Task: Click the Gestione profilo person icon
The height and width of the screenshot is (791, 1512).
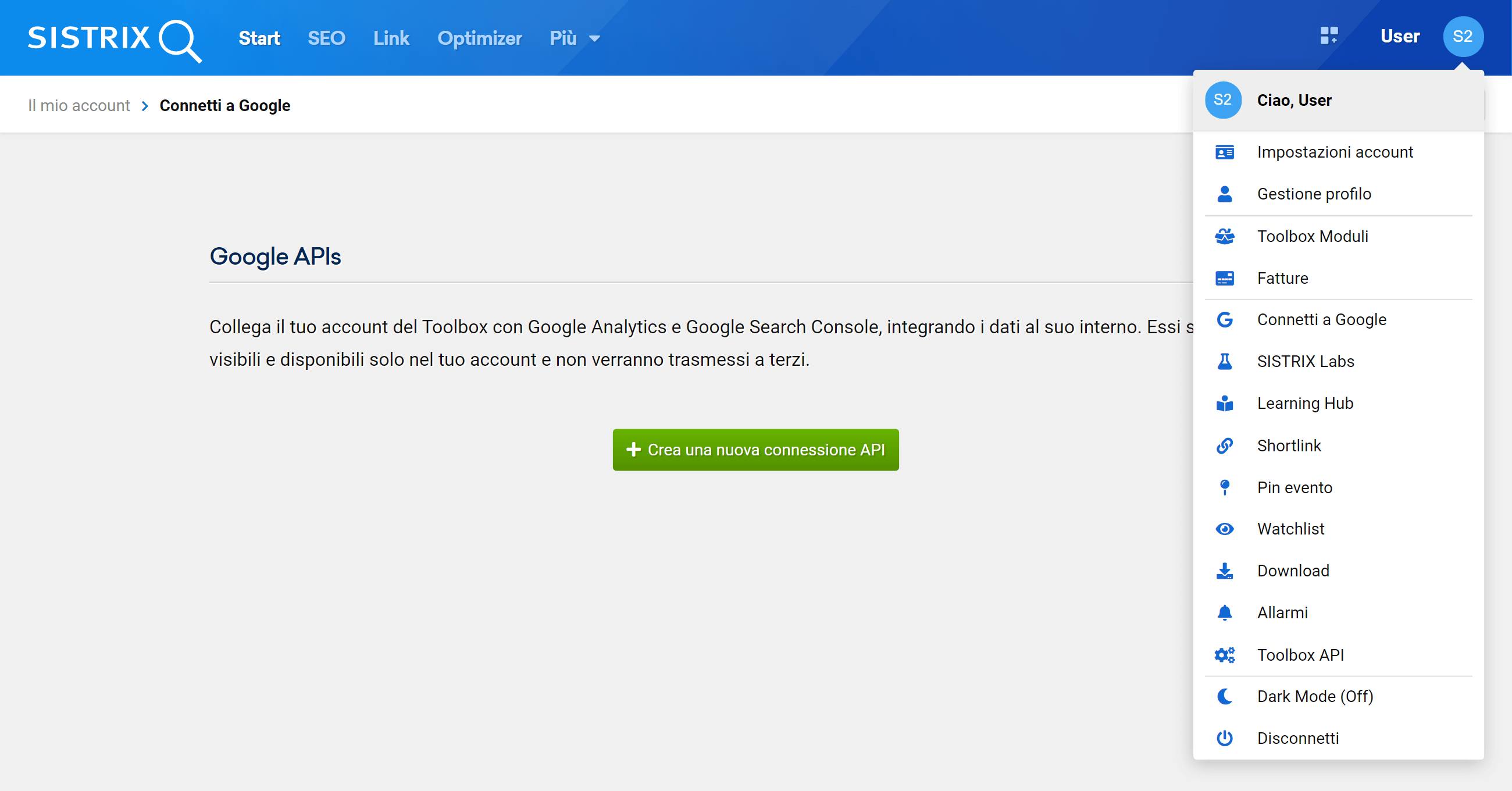Action: [x=1224, y=194]
